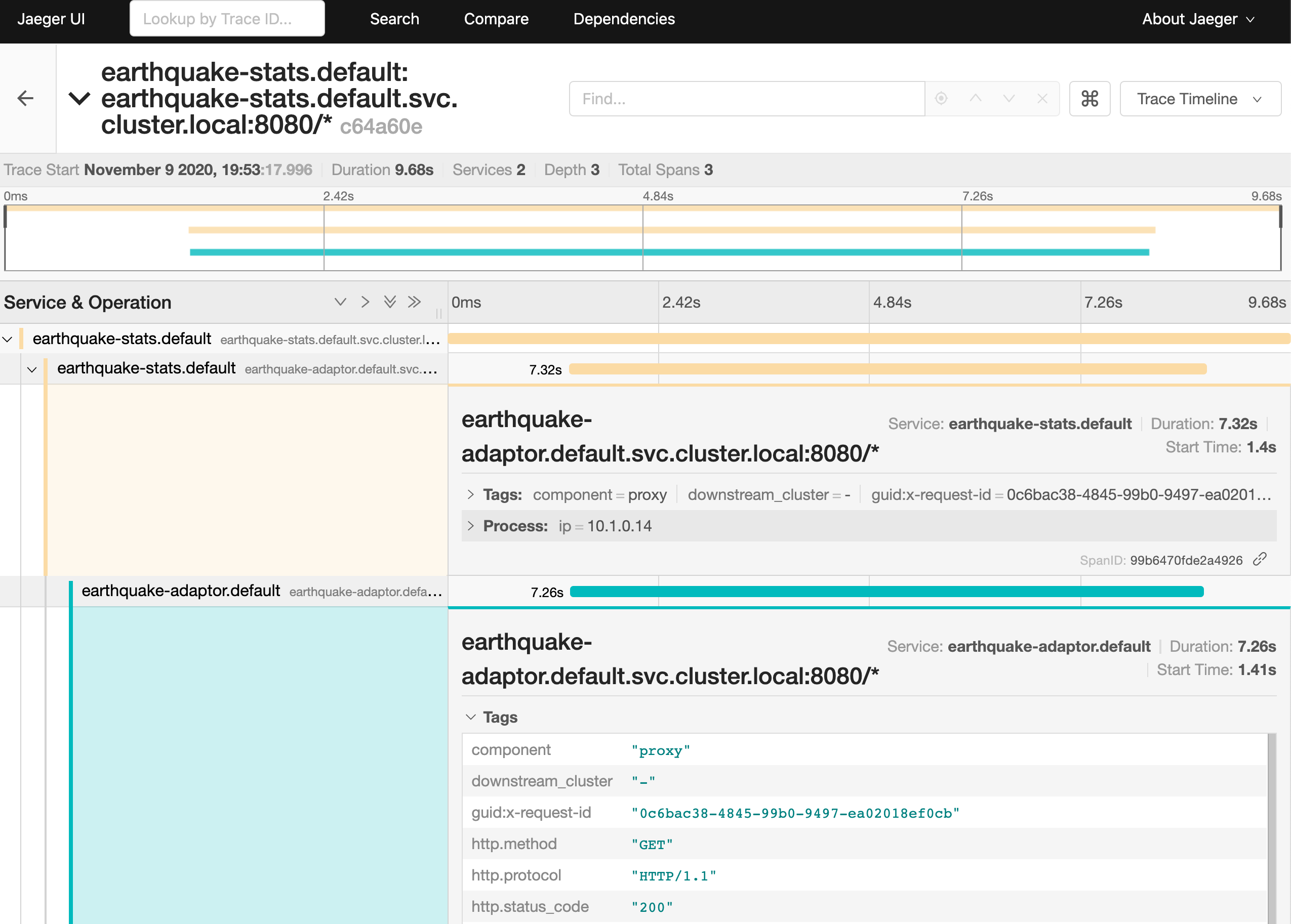1291x924 pixels.
Task: Click Duration 9.68s in trace summary
Action: tap(382, 170)
